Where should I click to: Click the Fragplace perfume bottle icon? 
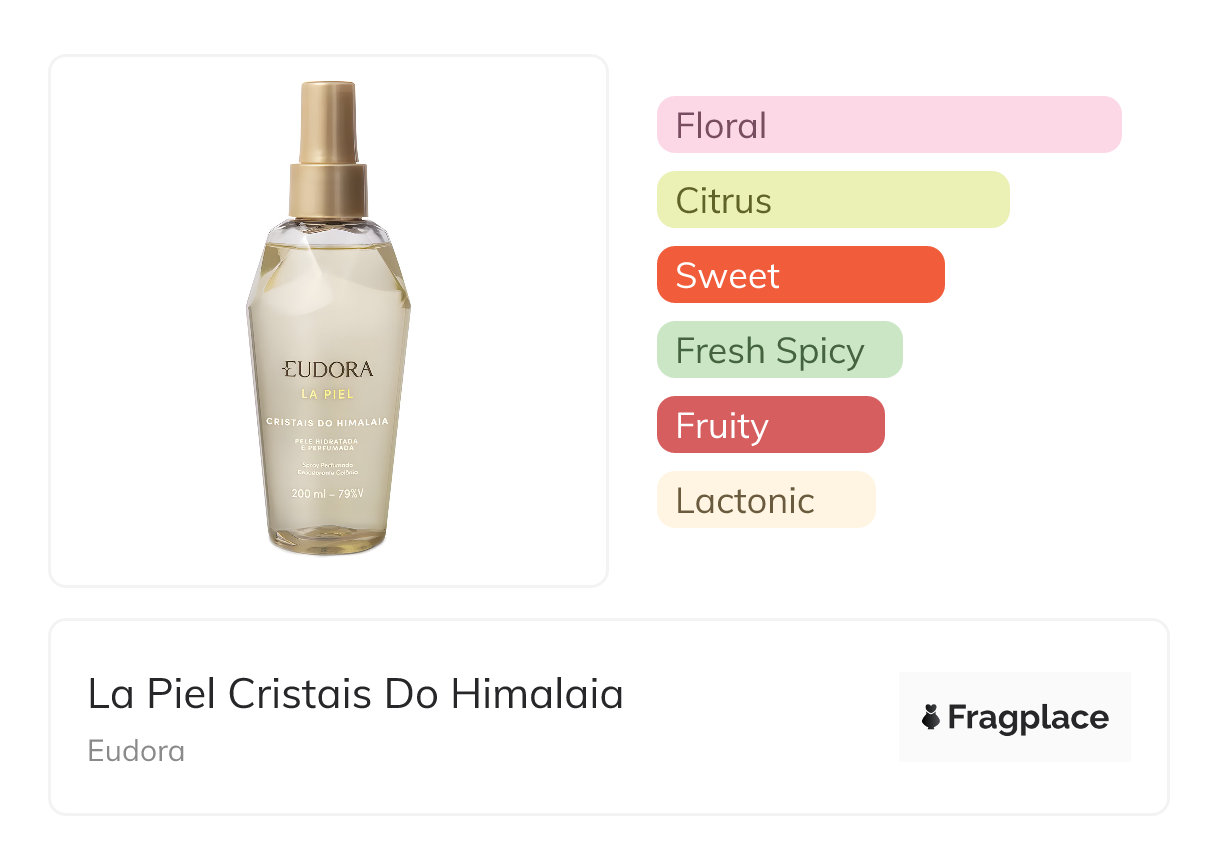point(931,717)
